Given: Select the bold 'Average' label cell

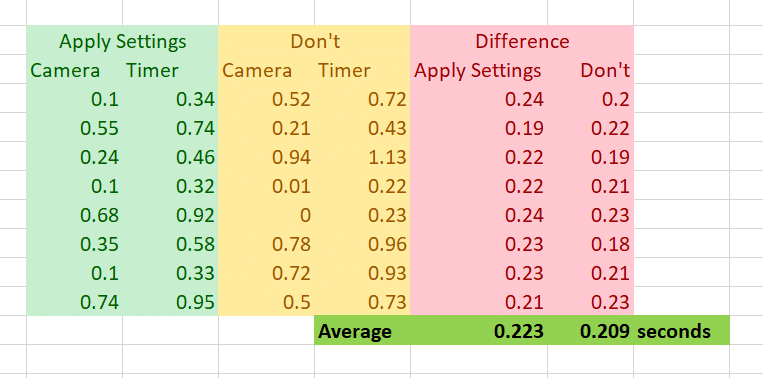Looking at the screenshot, I should click(x=363, y=331).
